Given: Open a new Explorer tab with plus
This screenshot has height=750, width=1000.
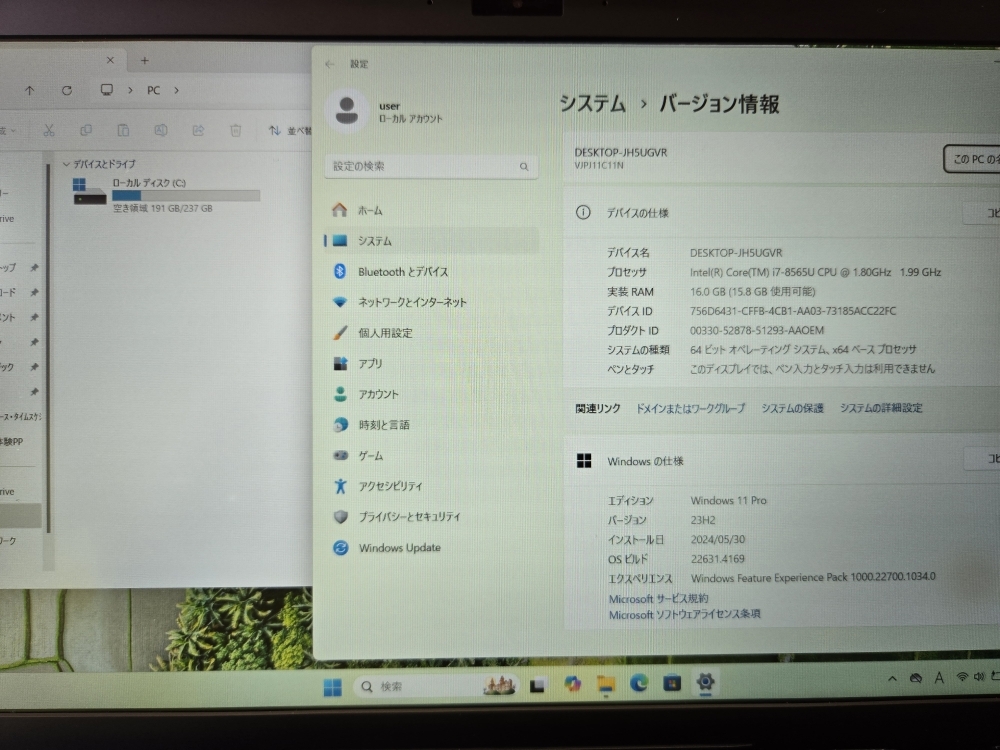Looking at the screenshot, I should tap(145, 61).
